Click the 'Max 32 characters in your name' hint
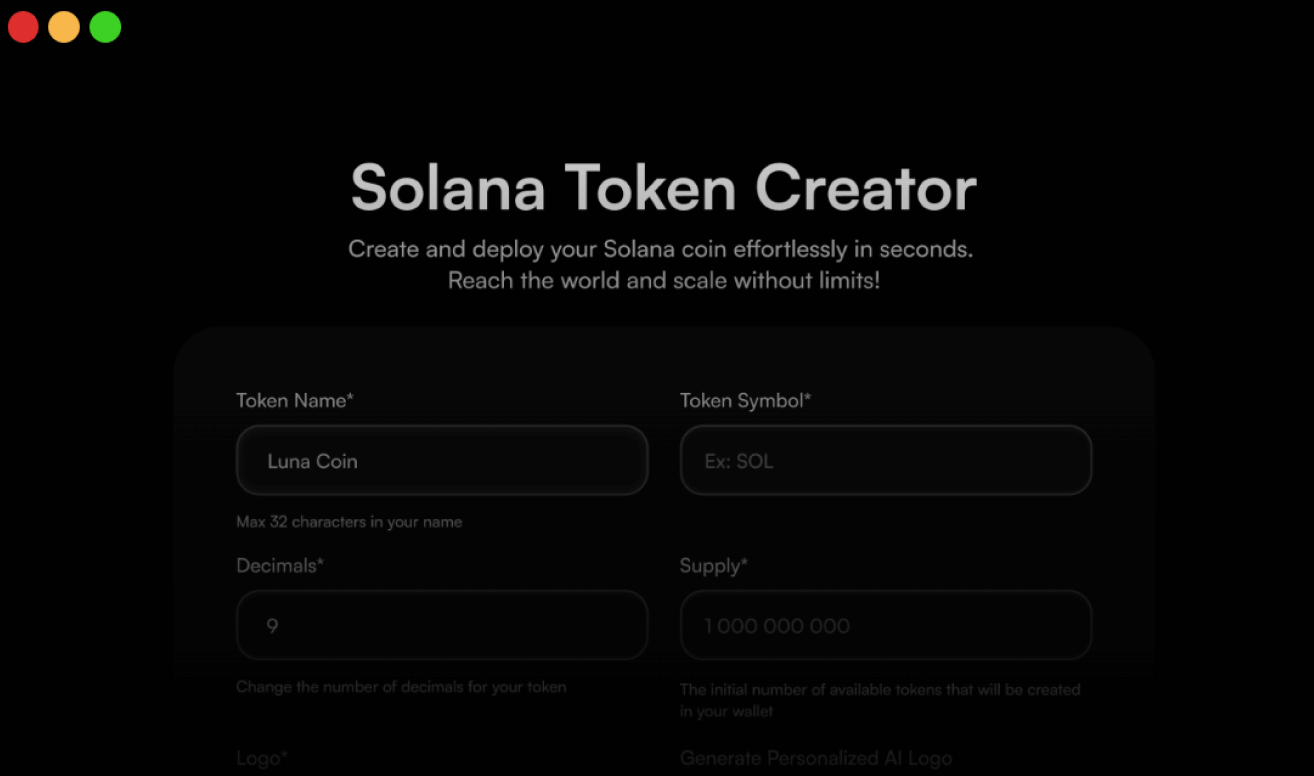1314x776 pixels. [x=349, y=522]
